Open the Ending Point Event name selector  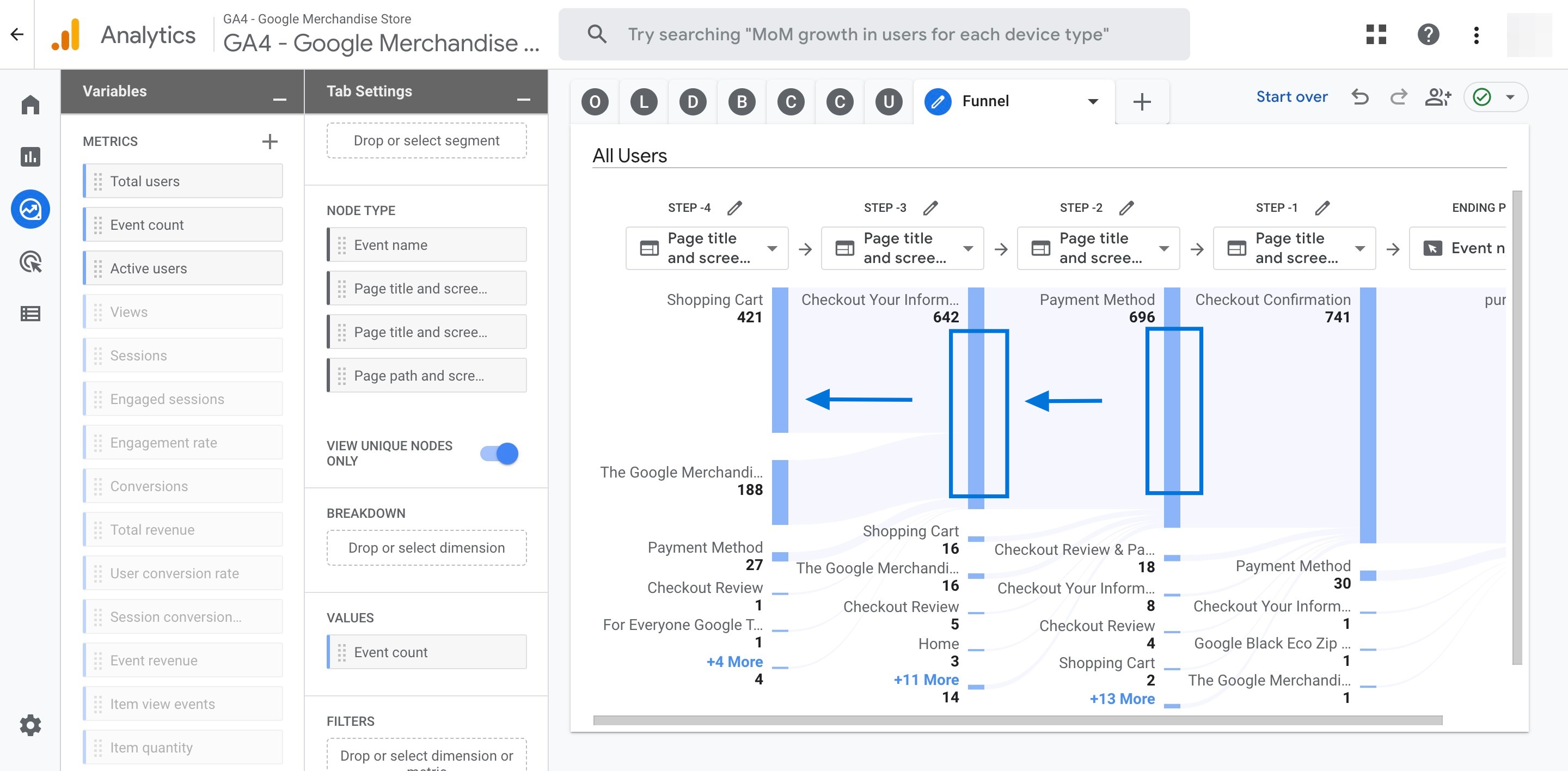(x=1458, y=248)
